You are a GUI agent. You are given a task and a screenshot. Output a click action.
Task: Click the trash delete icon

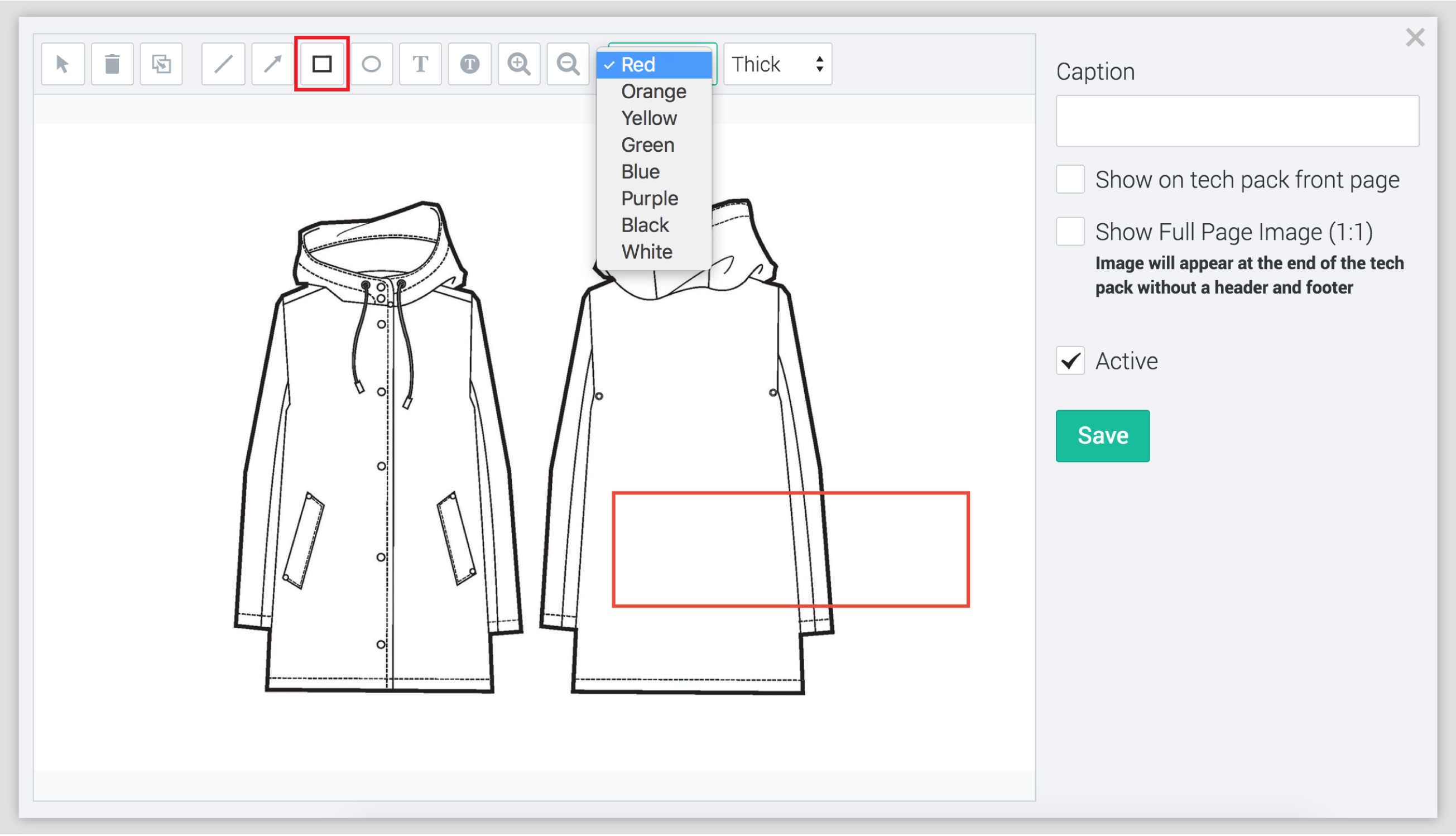click(112, 64)
